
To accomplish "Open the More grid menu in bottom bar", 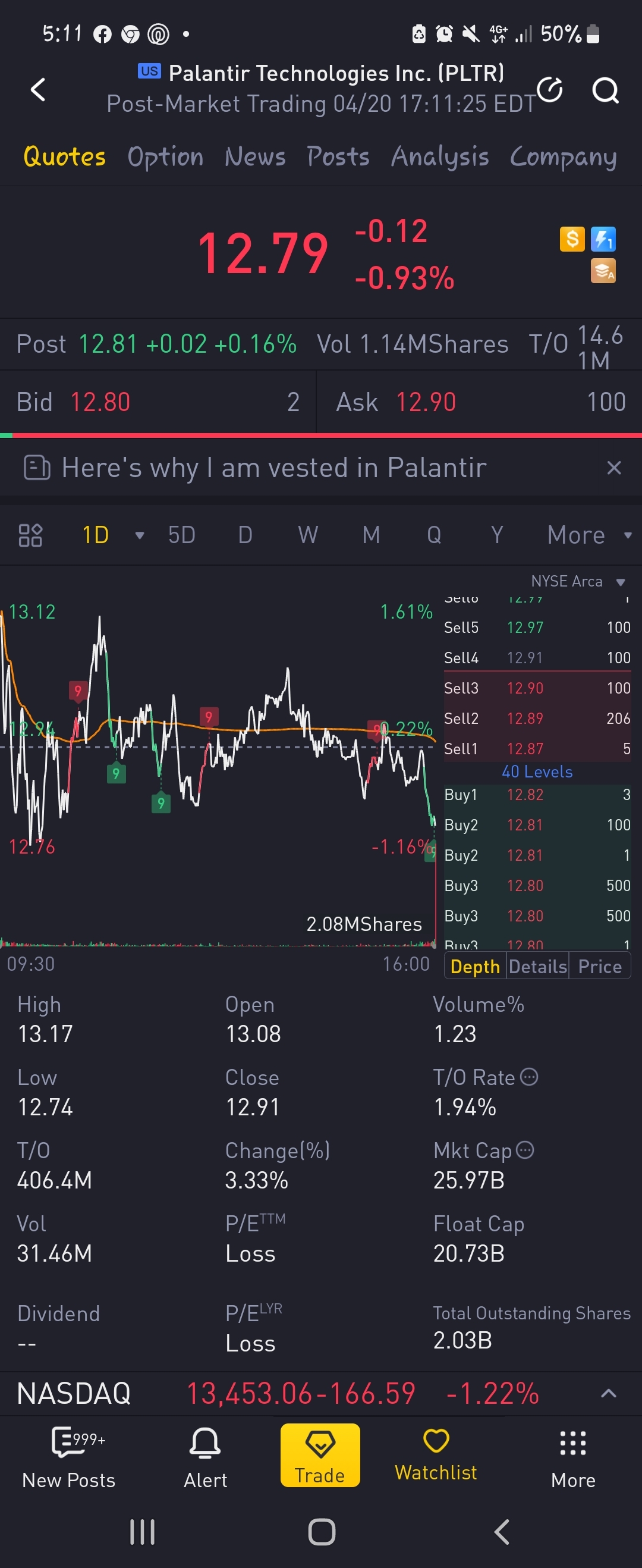I will tap(572, 1459).
